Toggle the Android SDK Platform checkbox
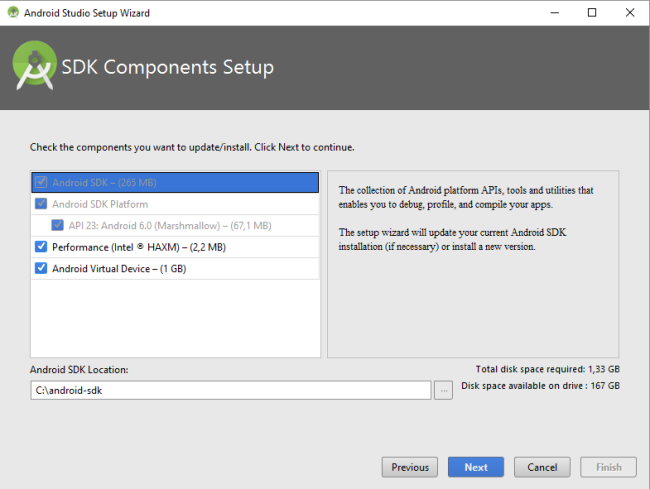 [41, 204]
